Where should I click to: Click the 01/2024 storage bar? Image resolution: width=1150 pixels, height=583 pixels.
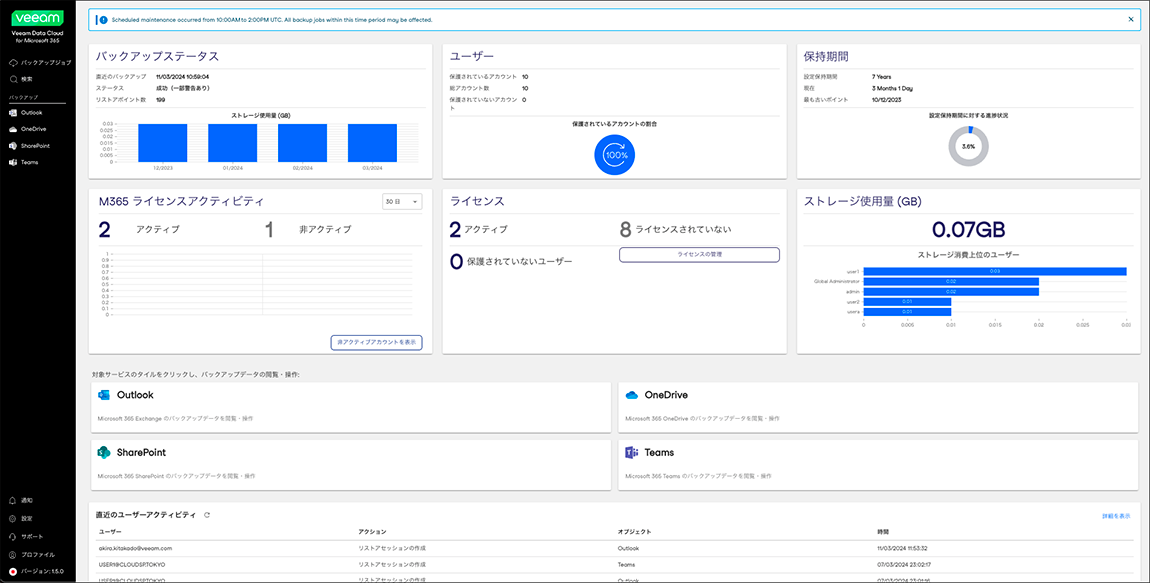(232, 142)
